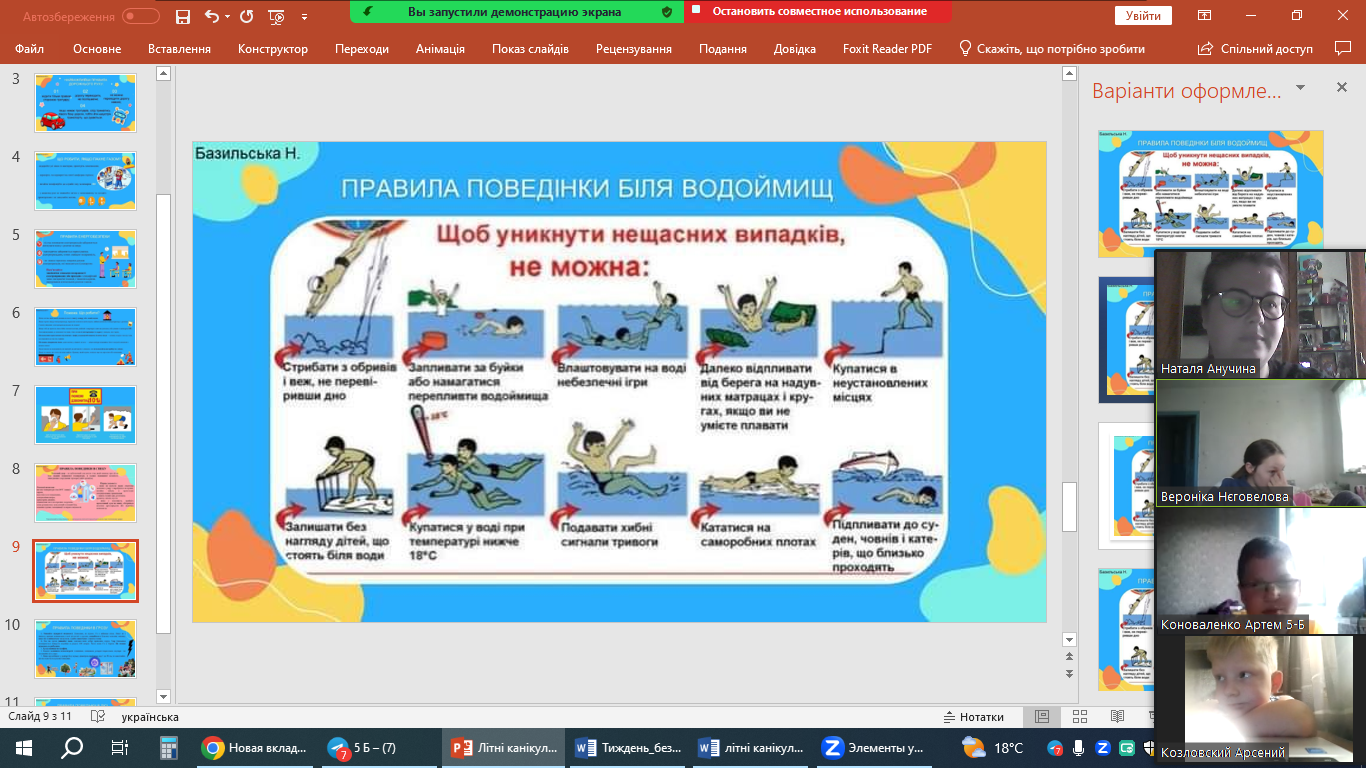Switch to the Основне ribbon tab

[97, 49]
